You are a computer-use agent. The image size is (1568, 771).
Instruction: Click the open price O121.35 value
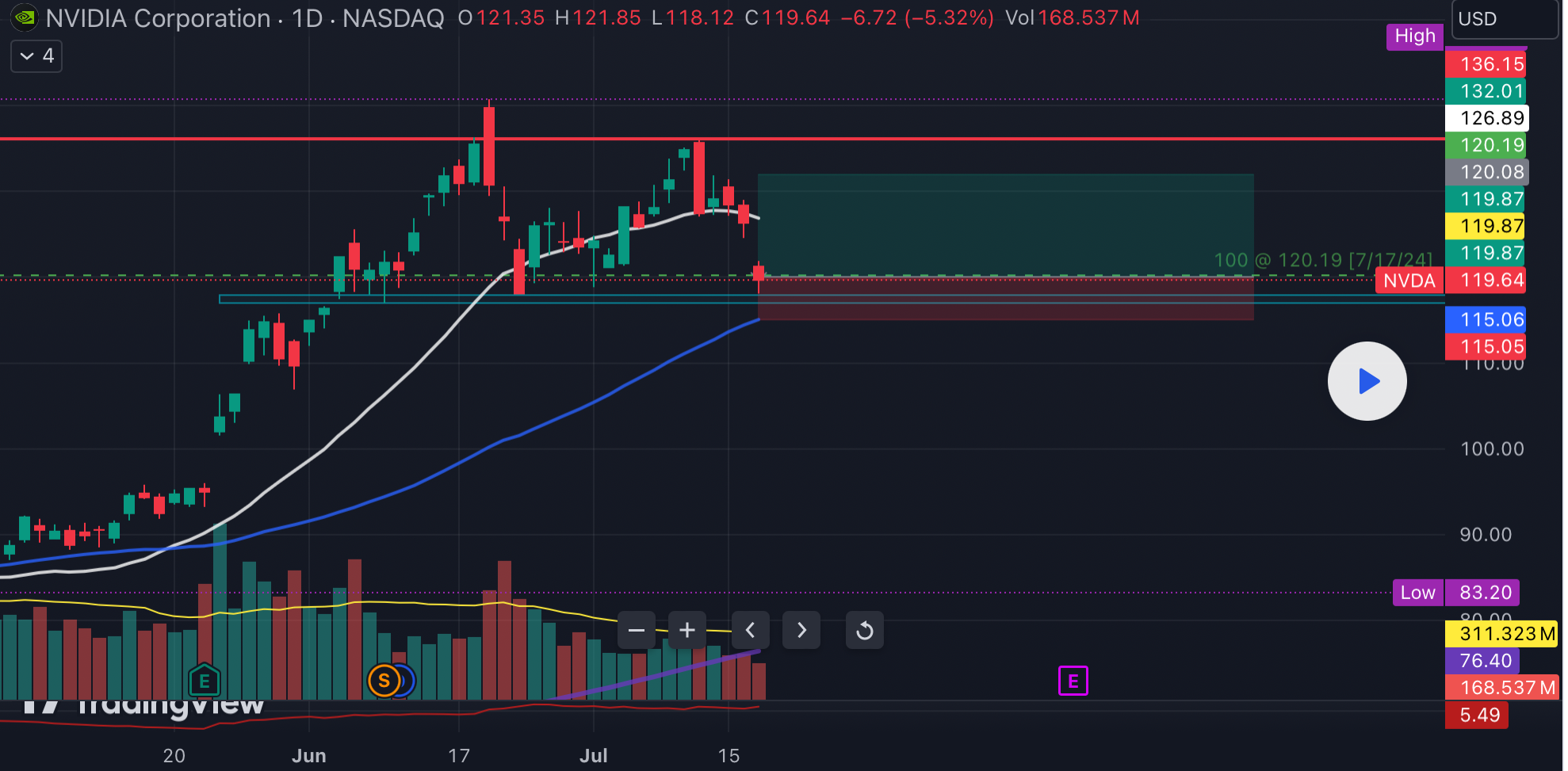click(x=502, y=18)
